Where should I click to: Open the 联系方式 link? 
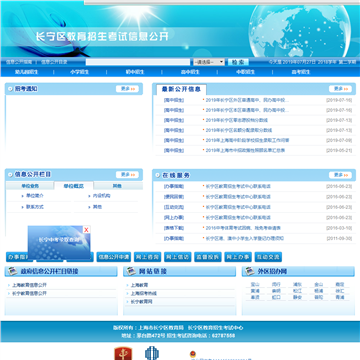35,207
